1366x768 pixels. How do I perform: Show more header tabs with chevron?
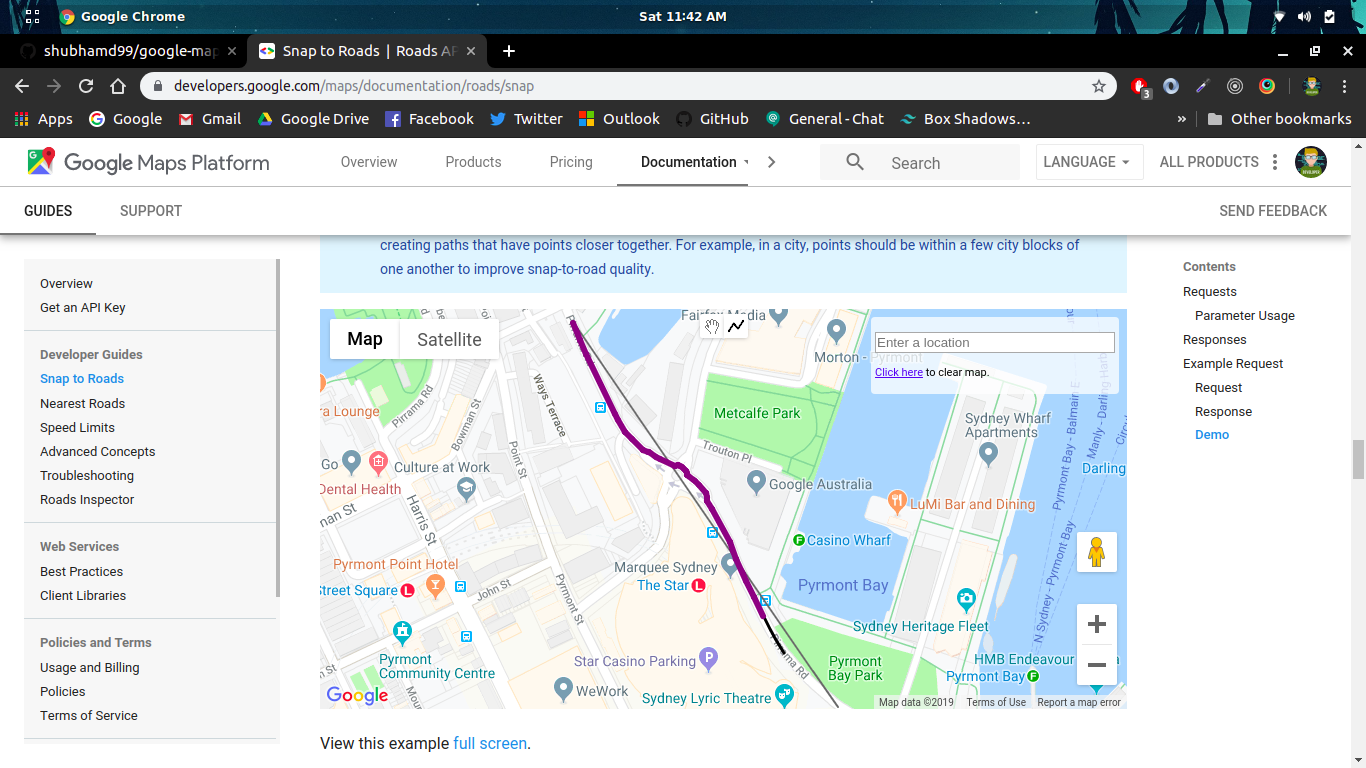point(771,162)
